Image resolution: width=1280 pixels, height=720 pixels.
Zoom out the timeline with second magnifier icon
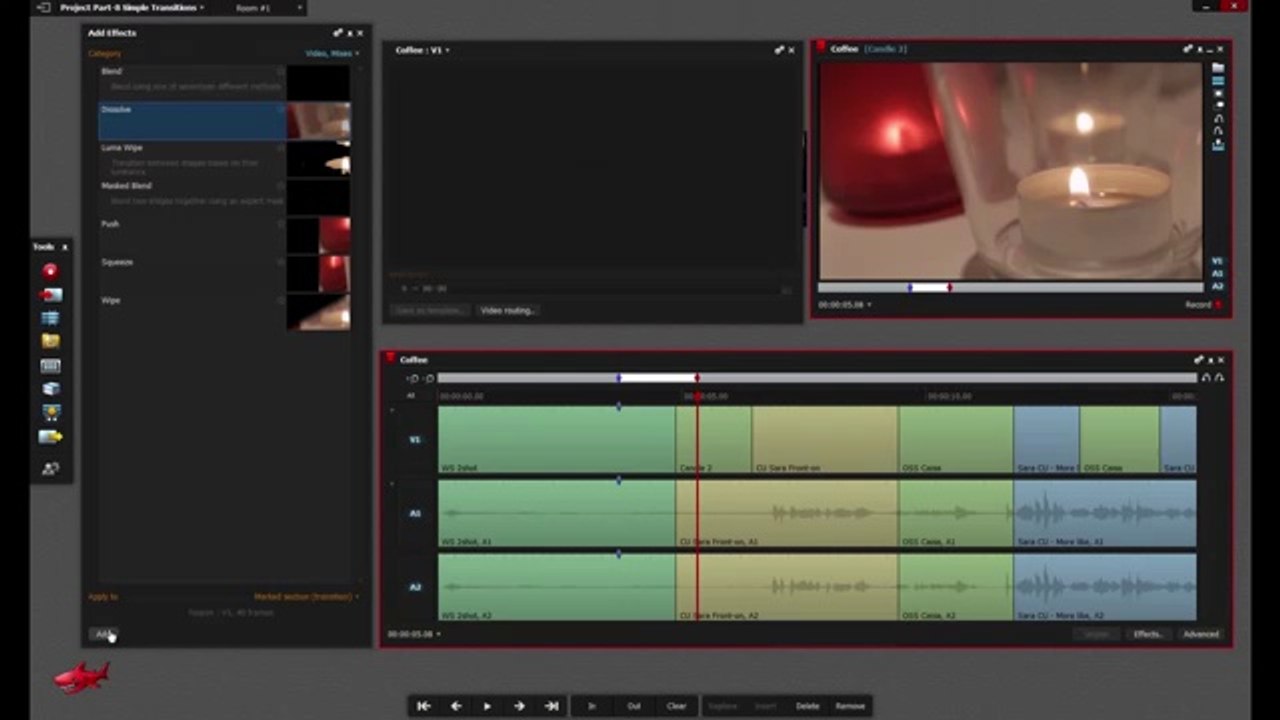[430, 378]
